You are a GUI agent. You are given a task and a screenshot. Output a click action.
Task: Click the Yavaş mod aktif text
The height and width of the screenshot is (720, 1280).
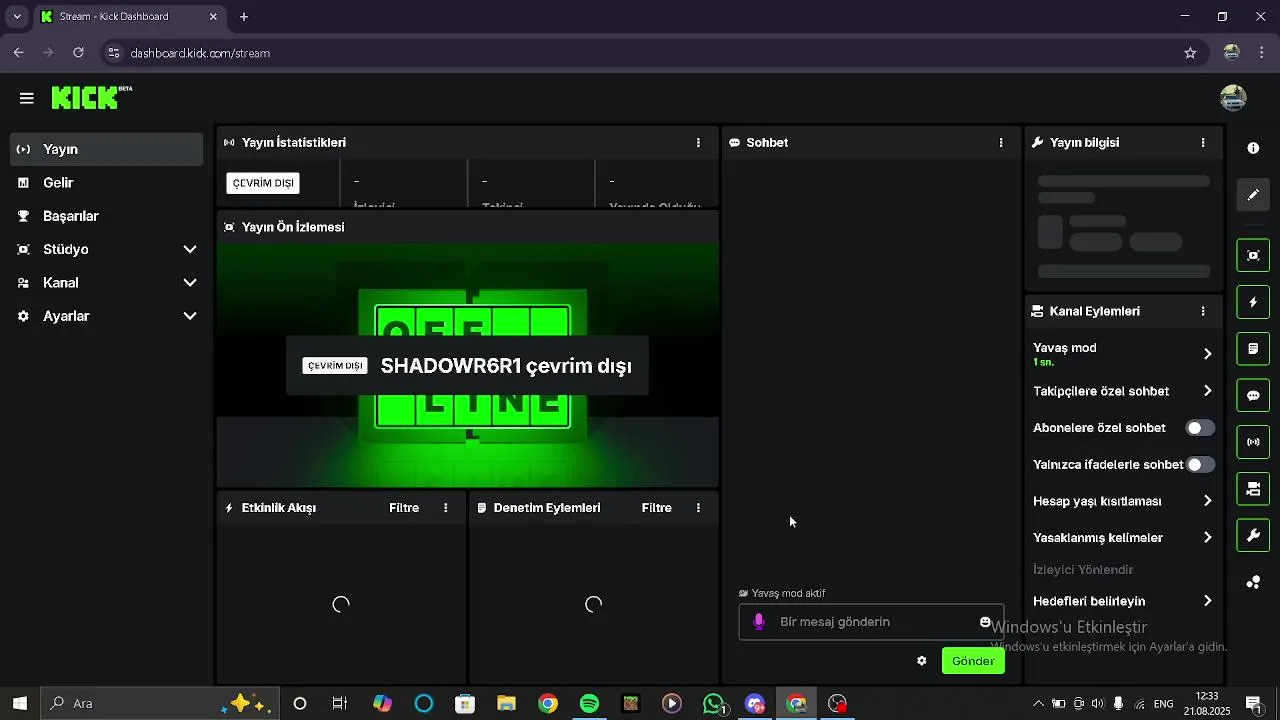pos(788,593)
